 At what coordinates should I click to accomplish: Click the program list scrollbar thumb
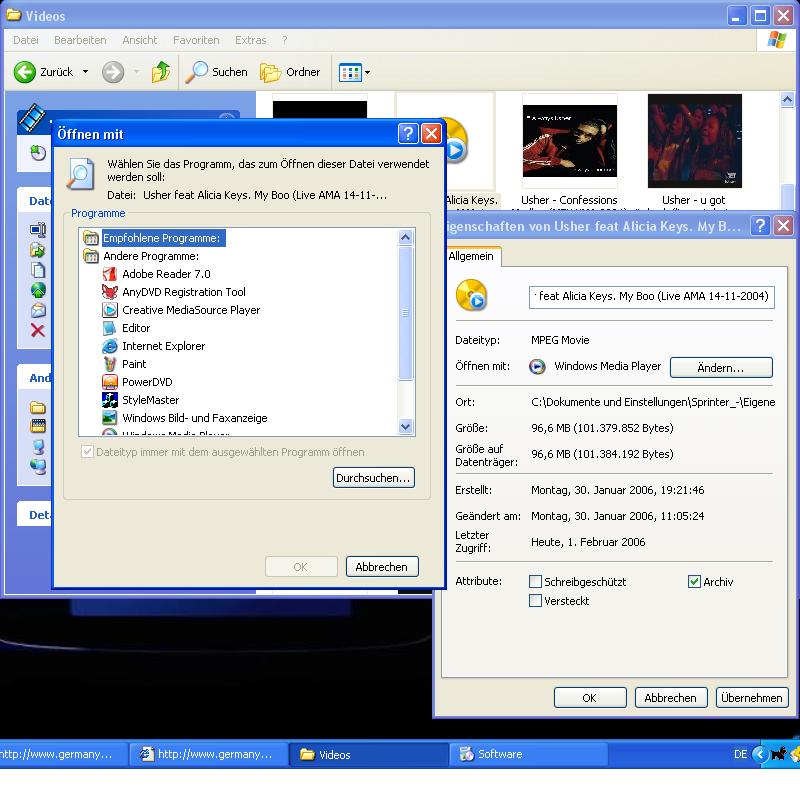[x=406, y=313]
